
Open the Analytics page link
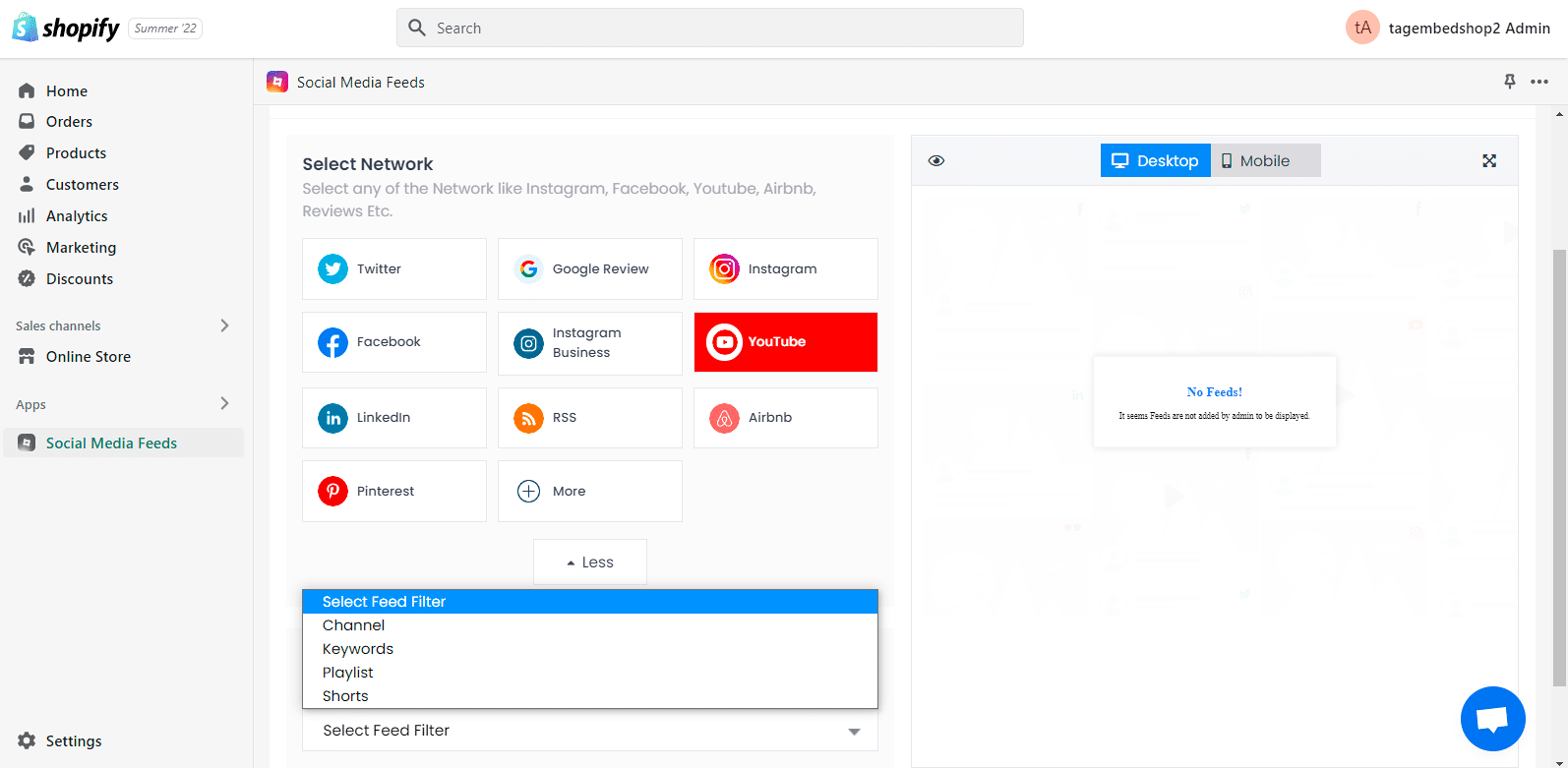click(x=77, y=215)
